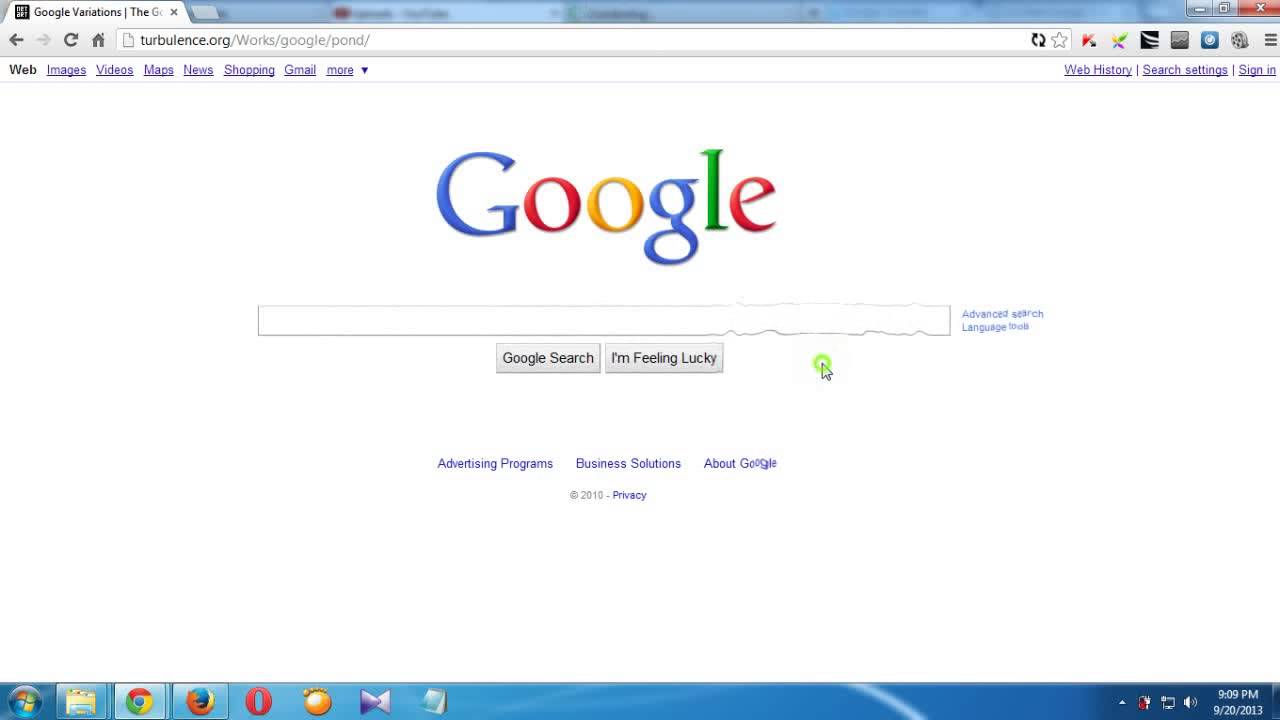Screen dimensions: 1280x720
Task: Launch Opera from the taskbar
Action: (258, 701)
